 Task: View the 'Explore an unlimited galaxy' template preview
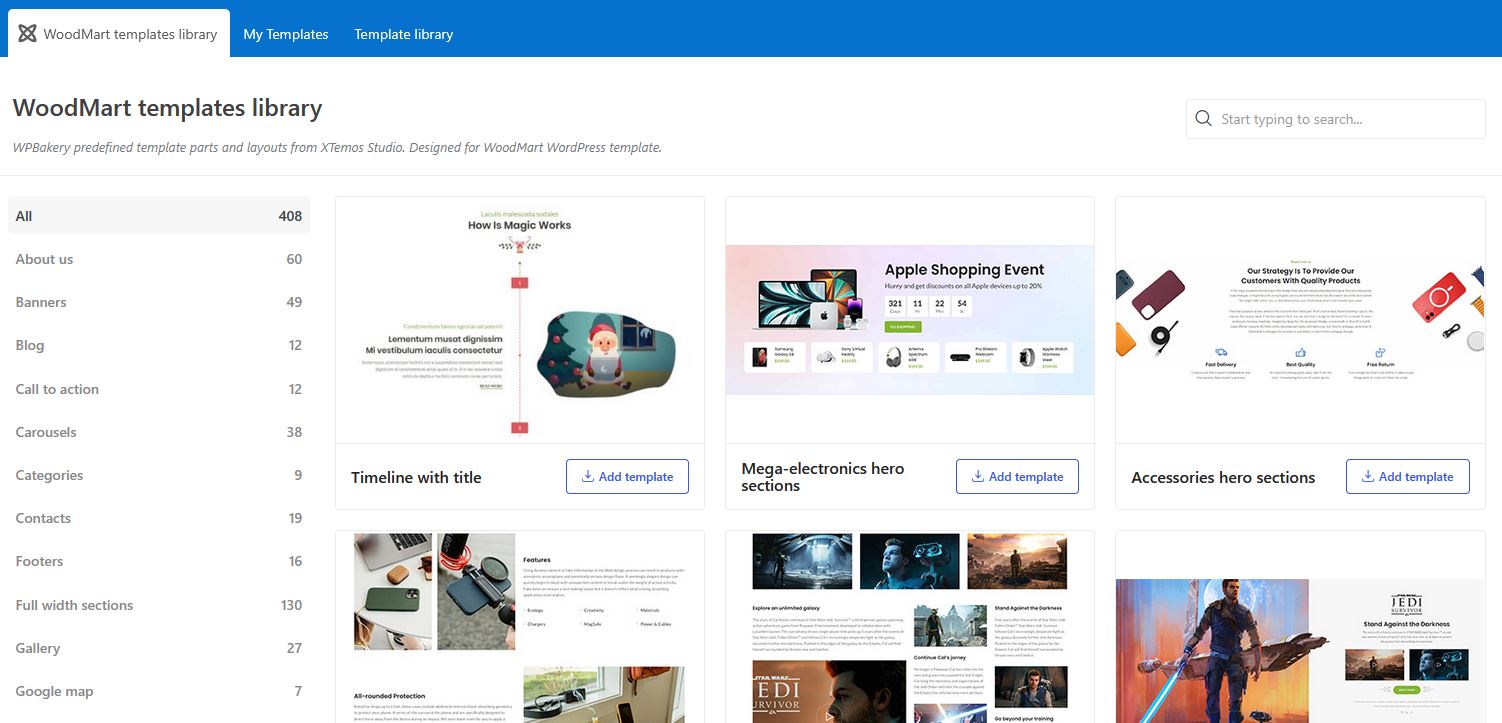tap(910, 627)
